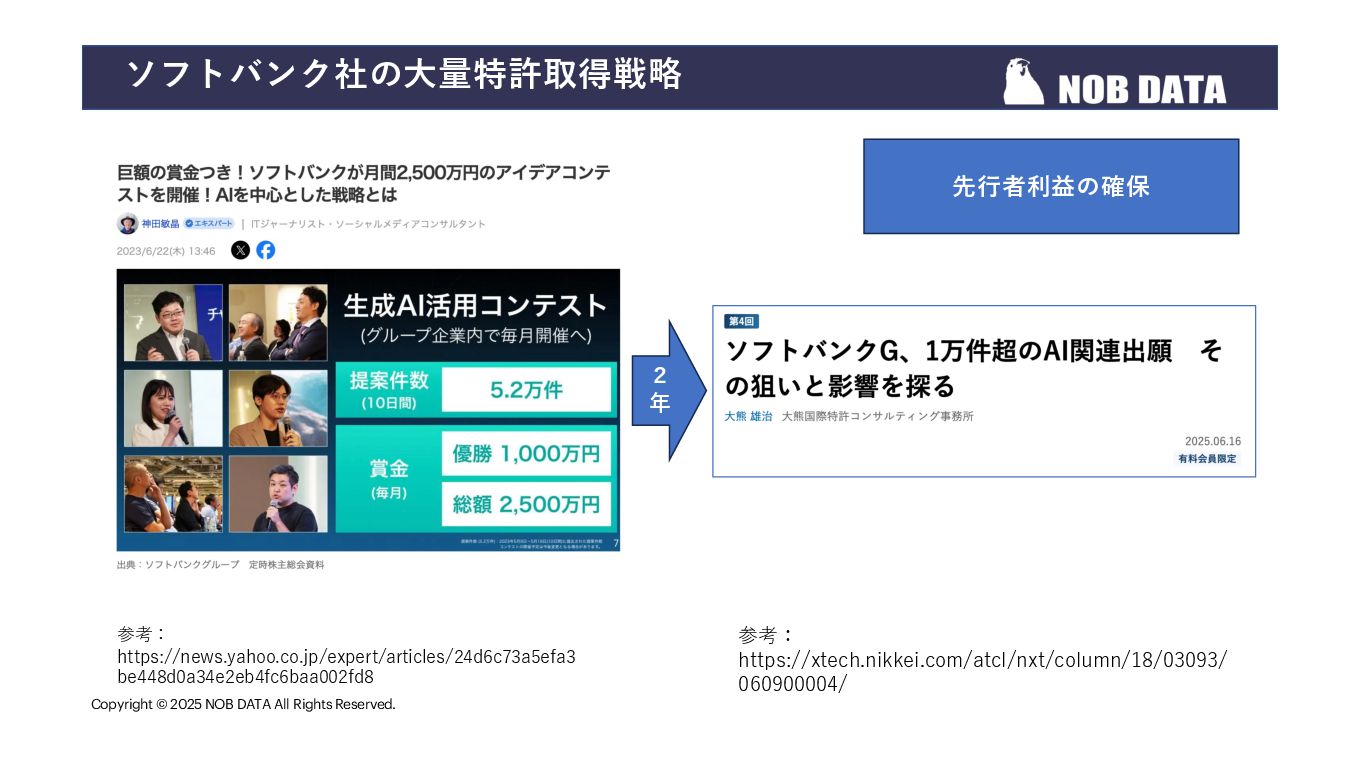Click the author avatar of 神田敏晶

point(127,224)
